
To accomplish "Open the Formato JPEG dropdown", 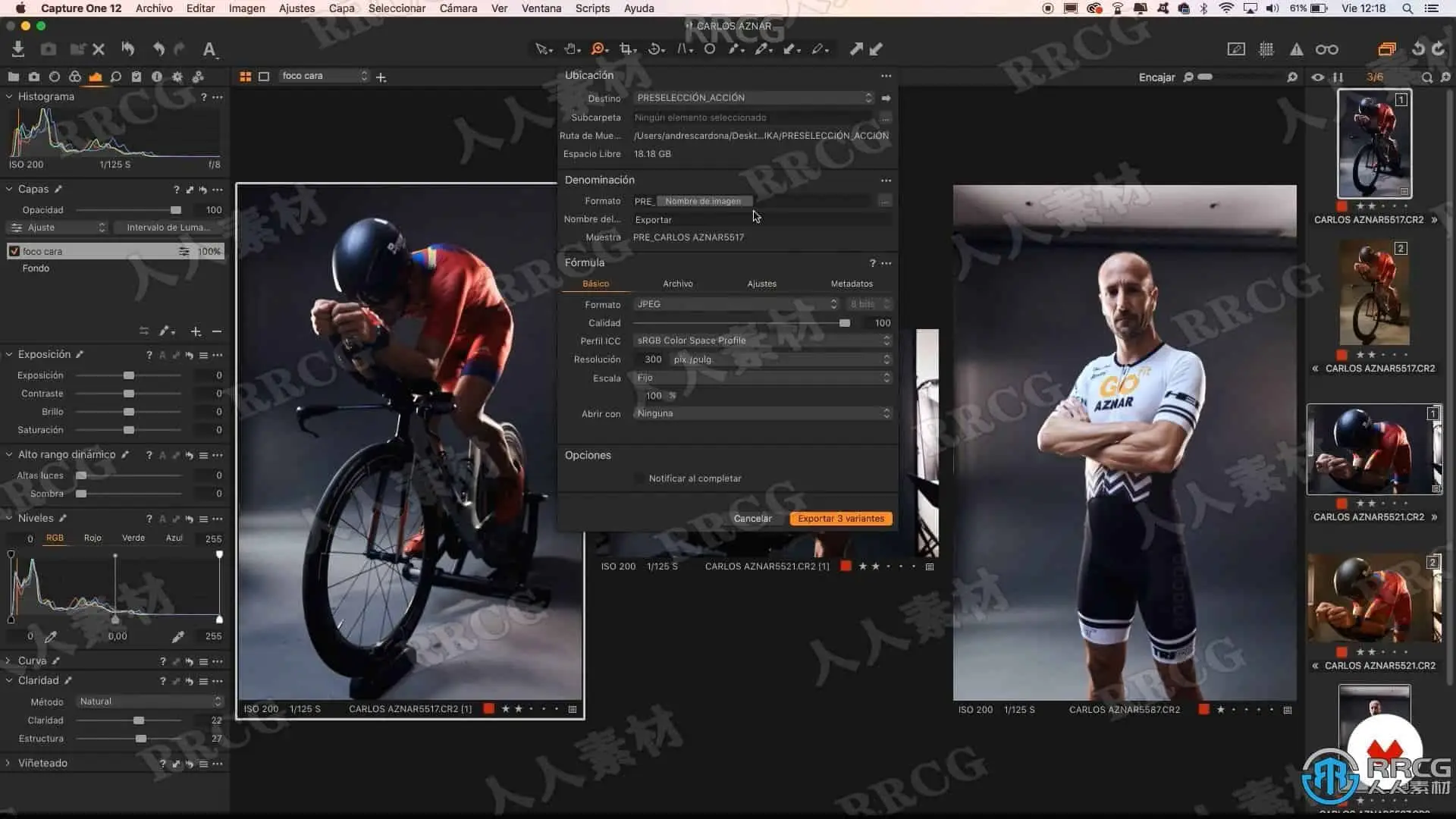I will [736, 304].
